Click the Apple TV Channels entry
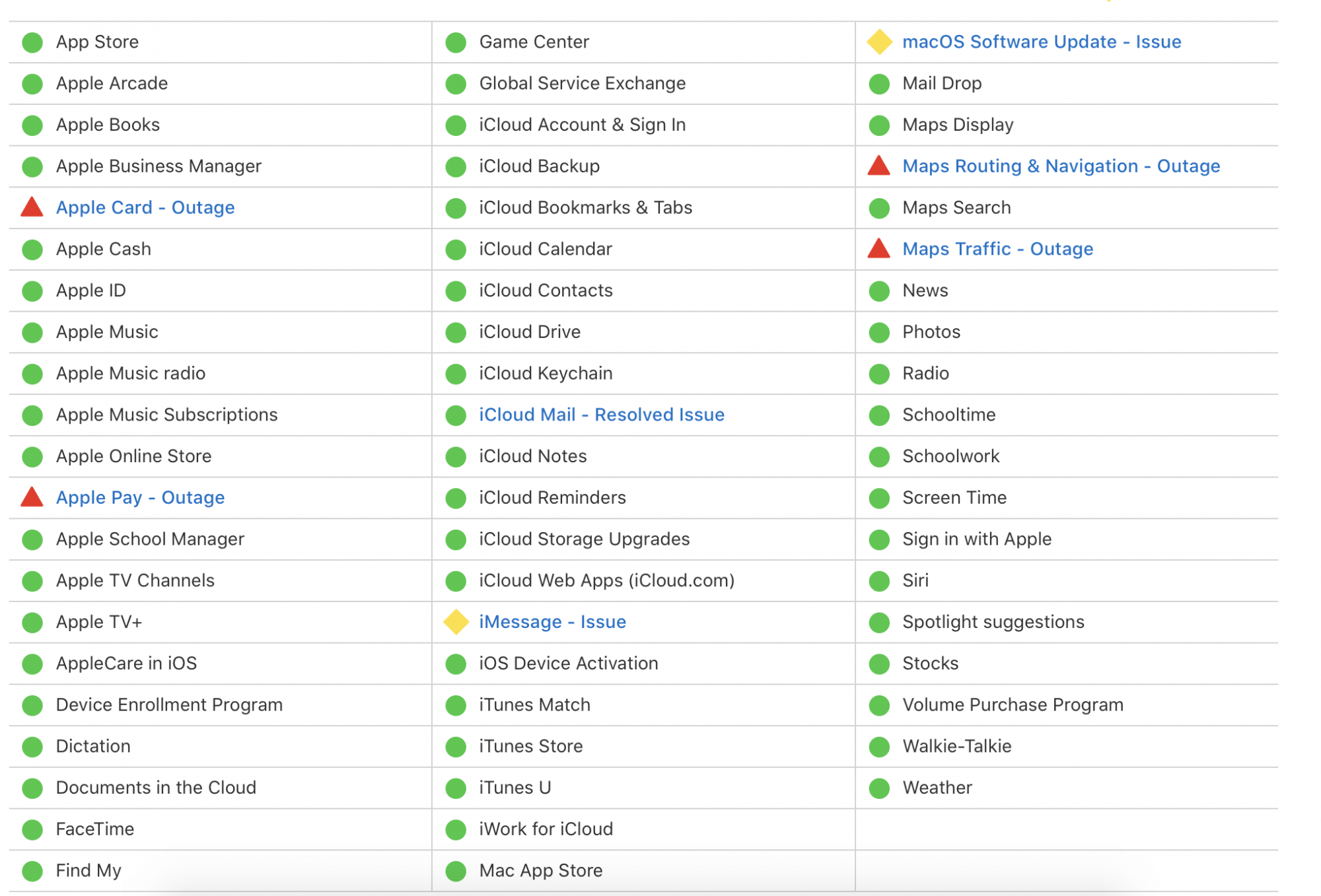This screenshot has width=1321, height=896. coord(135,580)
